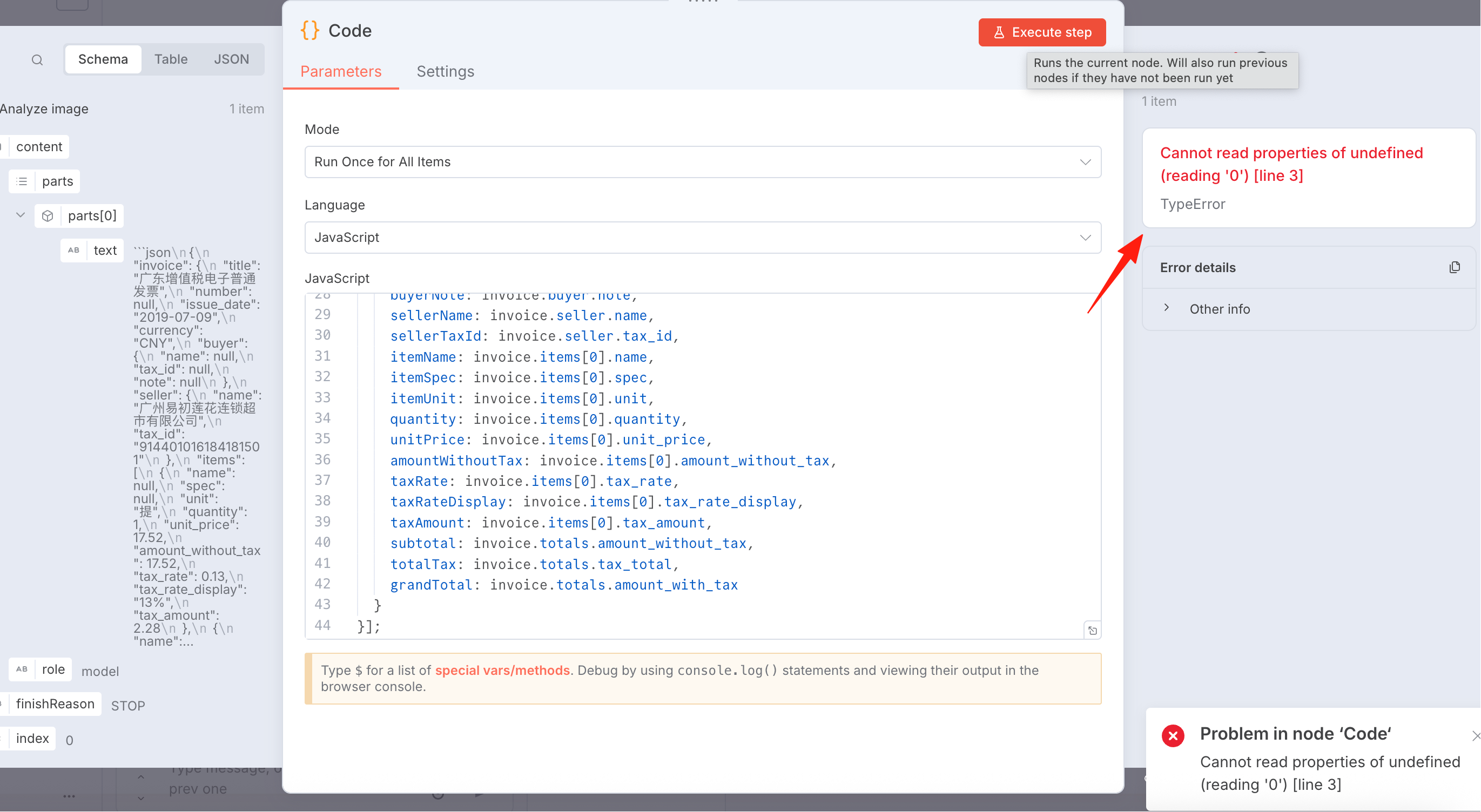Click the expand editor icon in code area

pyautogui.click(x=1092, y=631)
